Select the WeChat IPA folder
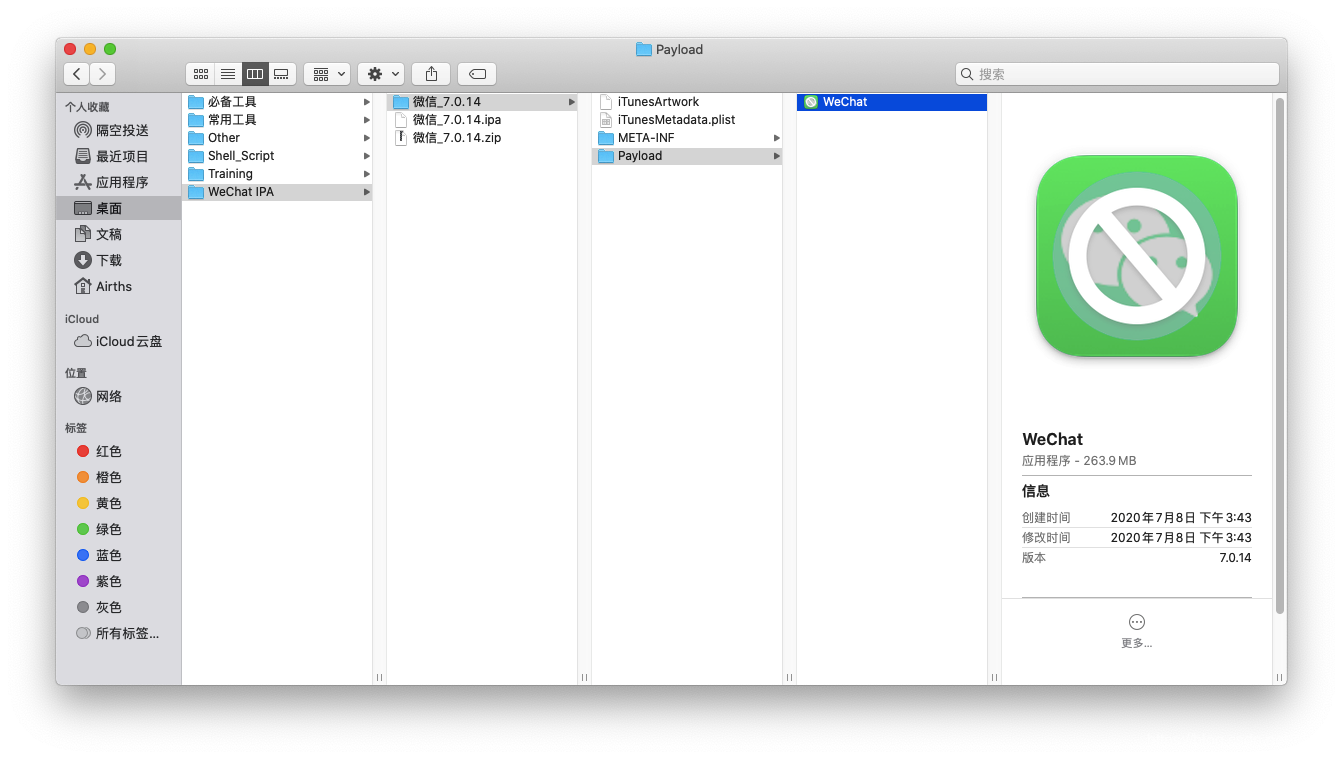The width and height of the screenshot is (1343, 759). click(x=277, y=192)
